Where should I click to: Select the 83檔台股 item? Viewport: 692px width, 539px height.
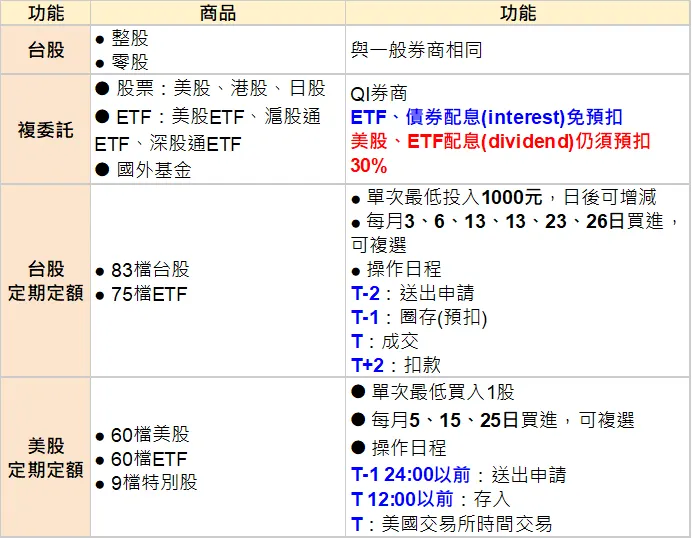tap(150, 269)
